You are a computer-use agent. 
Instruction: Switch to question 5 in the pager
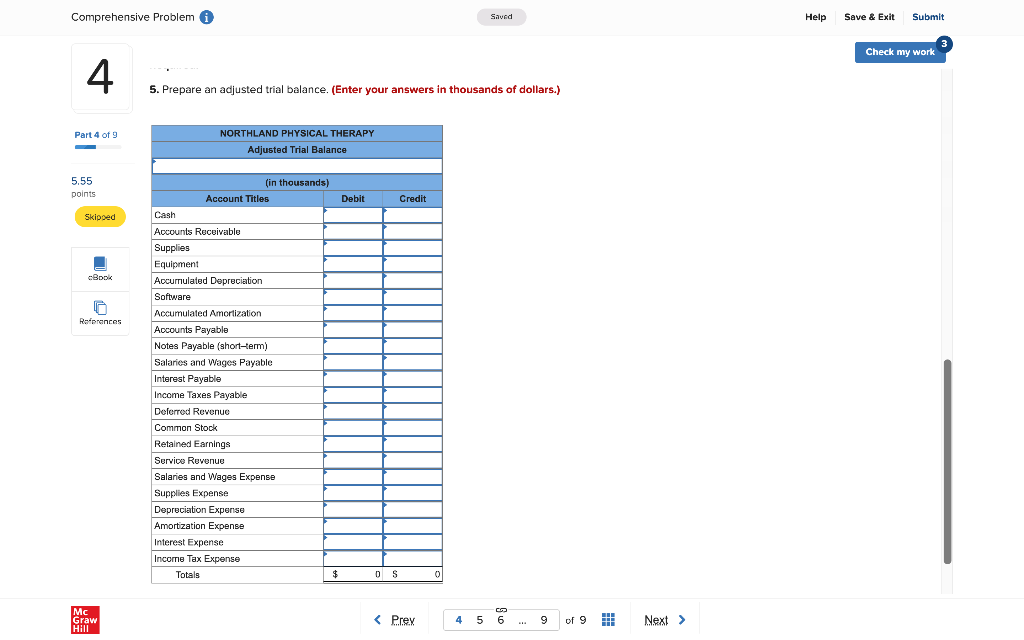coord(479,620)
